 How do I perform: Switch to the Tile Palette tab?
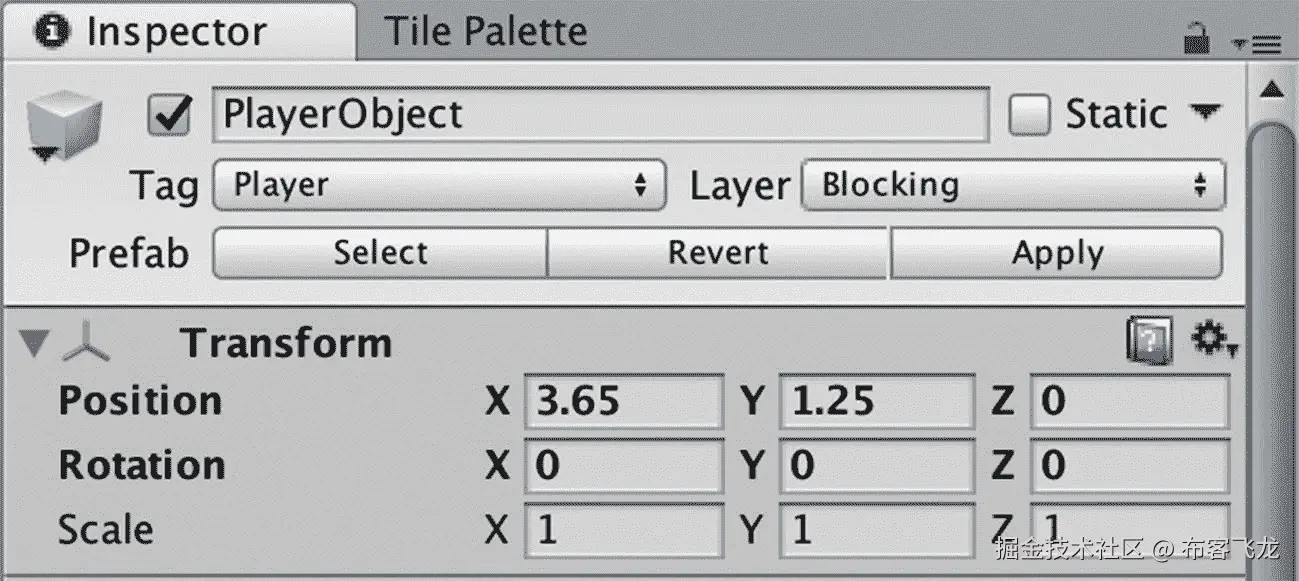coord(486,31)
